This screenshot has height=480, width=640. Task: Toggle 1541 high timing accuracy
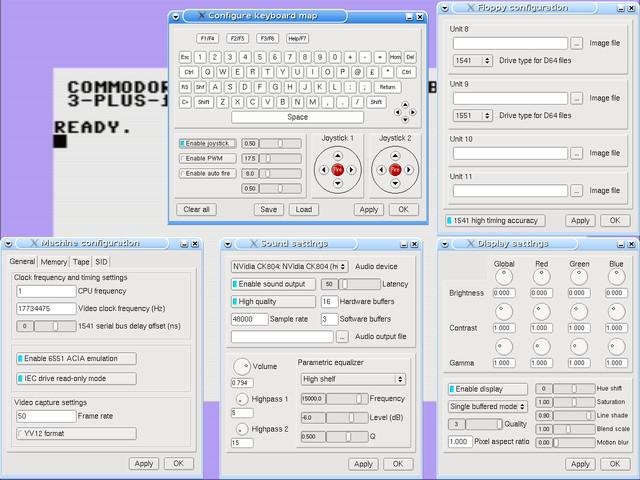[495, 220]
